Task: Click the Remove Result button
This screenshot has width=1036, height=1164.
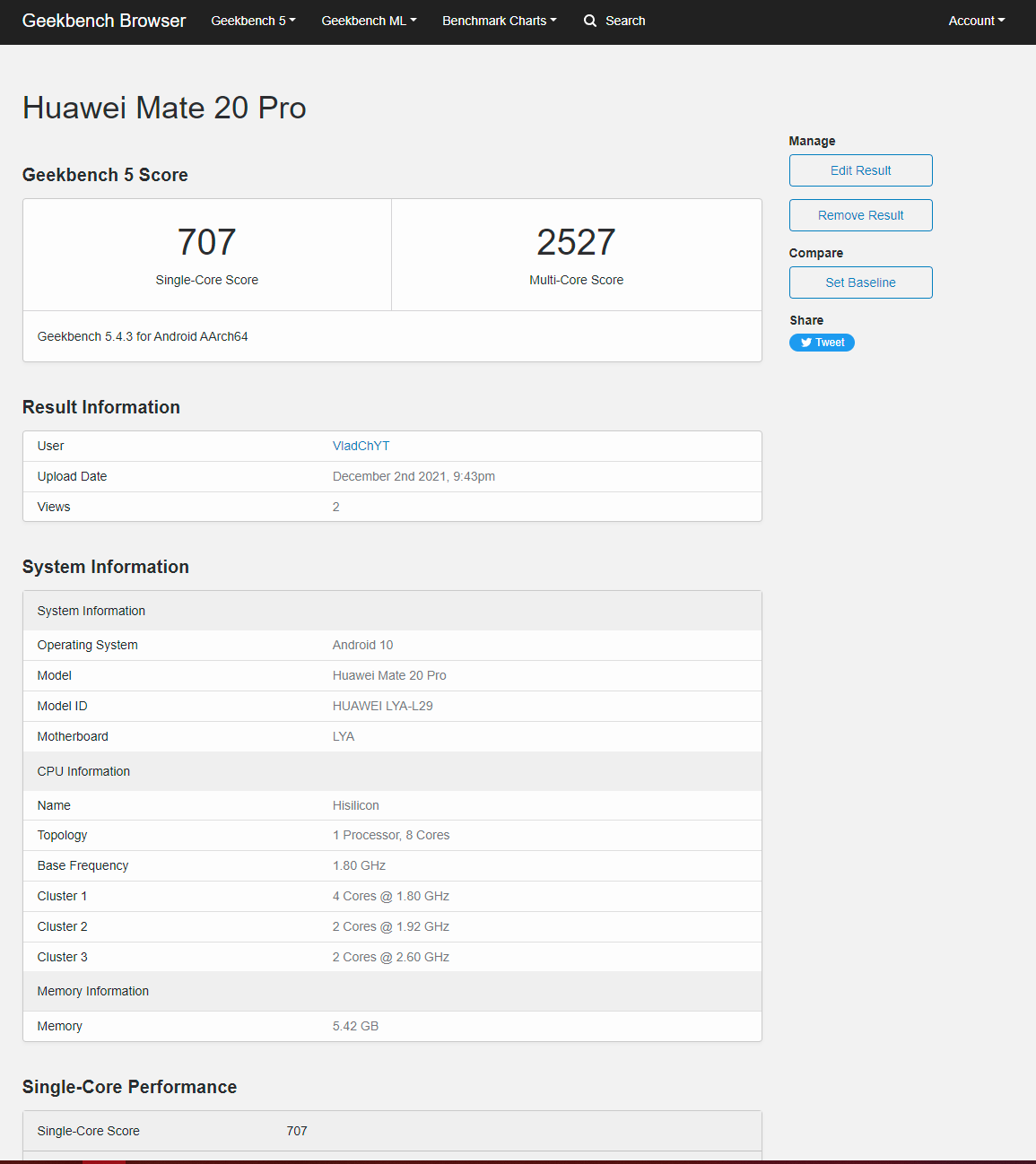Action: click(x=861, y=215)
